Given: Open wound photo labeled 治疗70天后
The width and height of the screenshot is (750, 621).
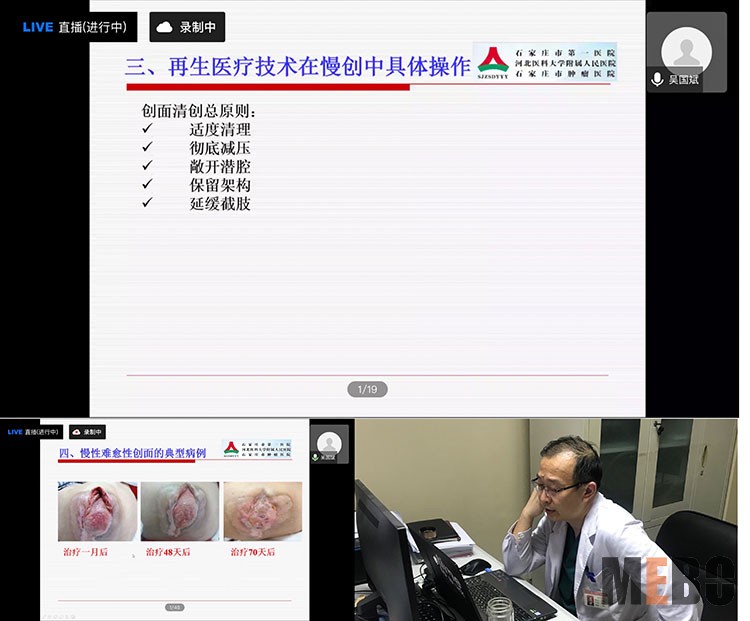Looking at the screenshot, I should coord(262,512).
